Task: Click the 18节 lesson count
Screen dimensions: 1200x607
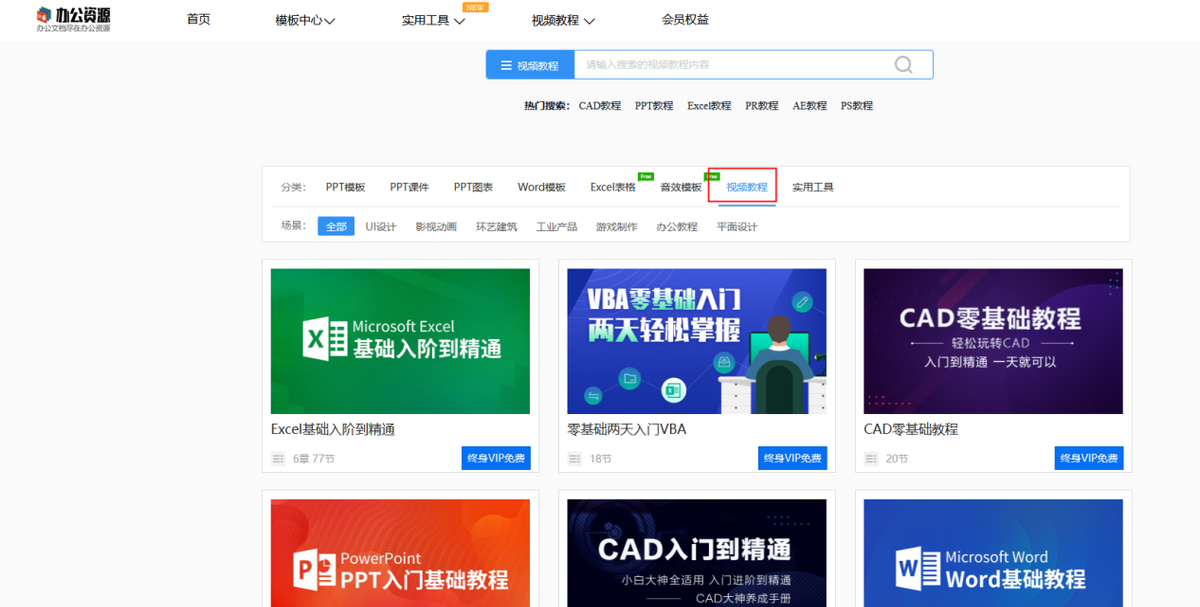Action: point(600,459)
